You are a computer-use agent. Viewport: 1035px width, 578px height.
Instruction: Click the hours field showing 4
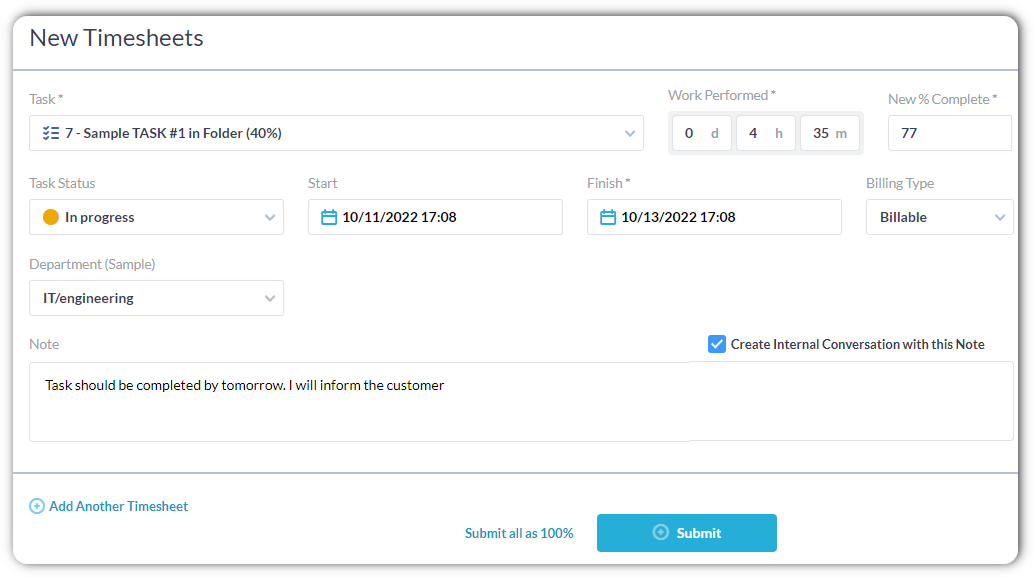point(765,133)
